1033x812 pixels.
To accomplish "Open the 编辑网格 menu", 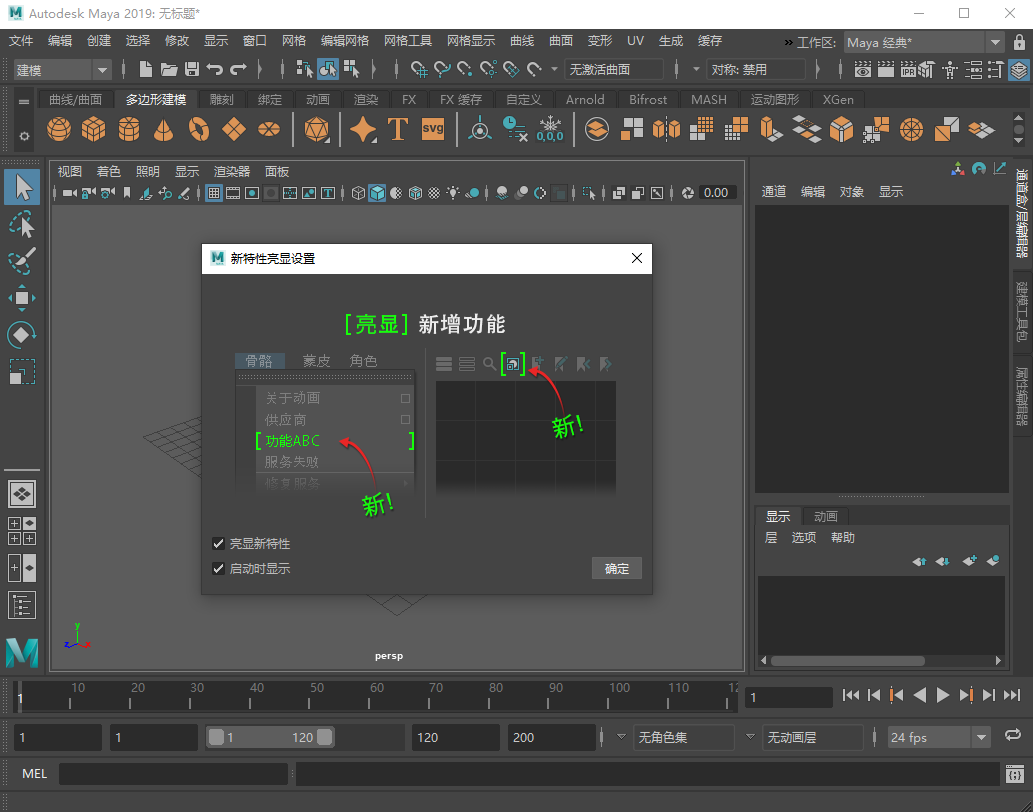I will [x=345, y=41].
